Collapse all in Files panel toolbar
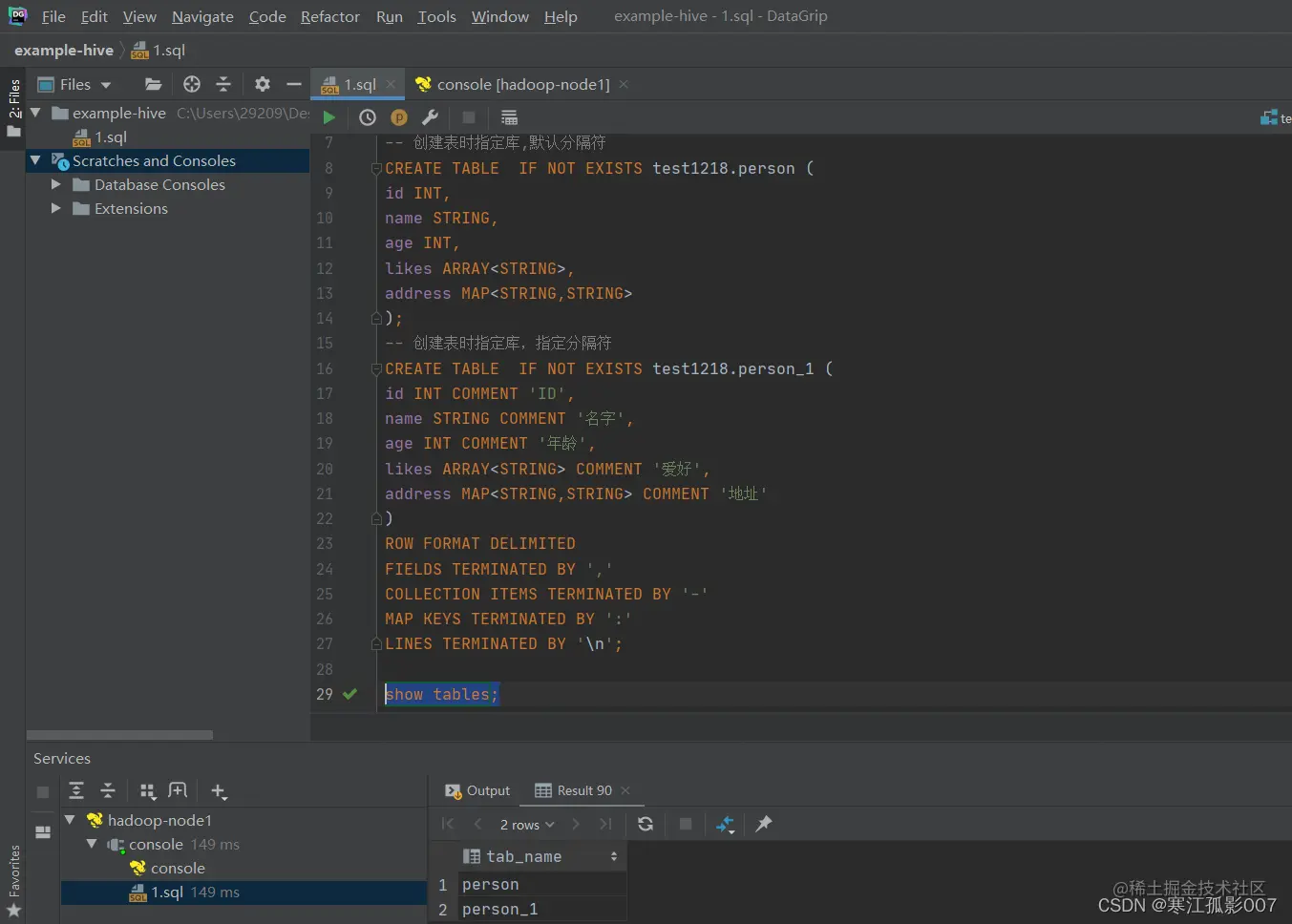 (x=223, y=84)
